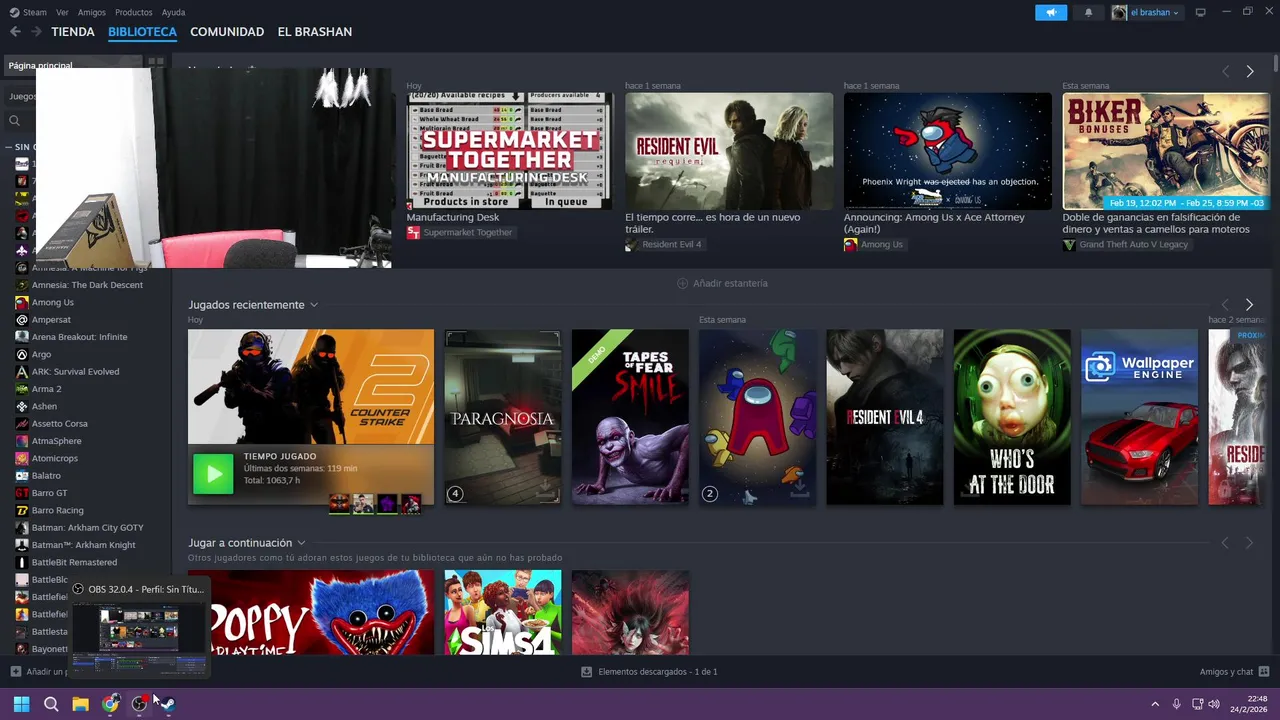1280x720 pixels.
Task: Show next recently played games arrow
Action: point(1249,305)
